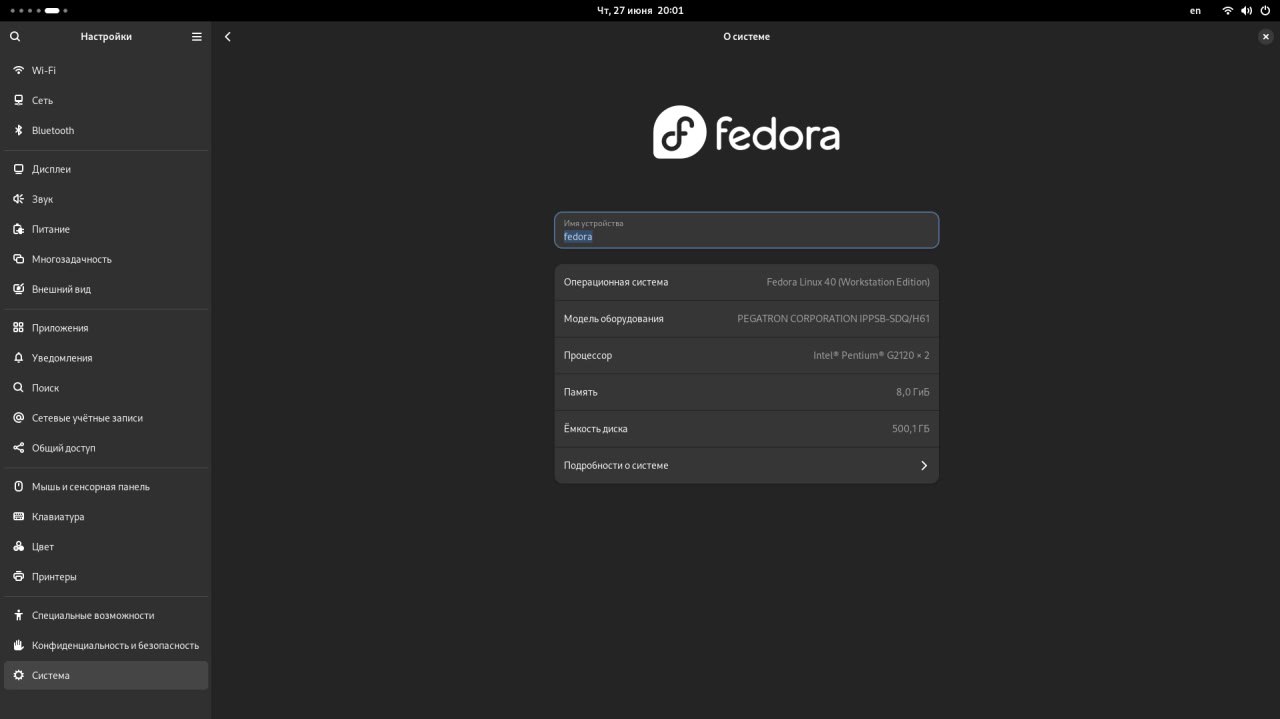
Task: Click the Специальные возможности accessibility icon
Action: [x=18, y=616]
